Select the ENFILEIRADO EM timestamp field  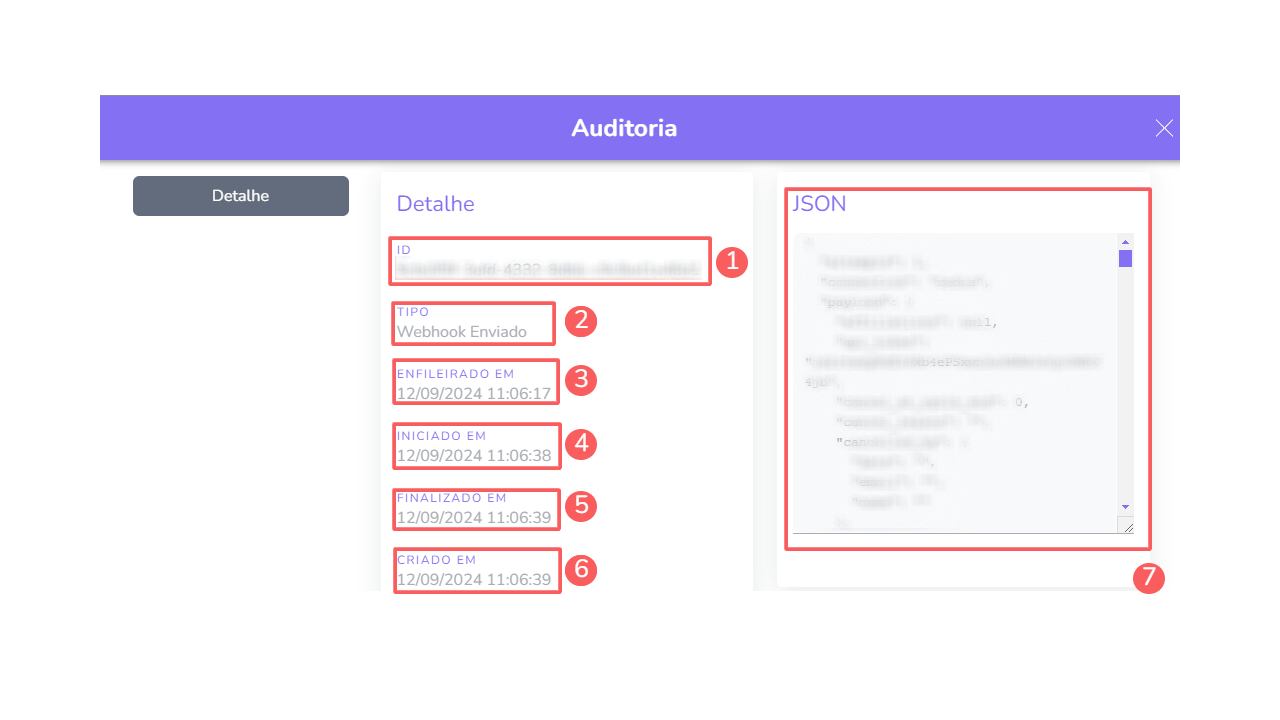click(474, 390)
